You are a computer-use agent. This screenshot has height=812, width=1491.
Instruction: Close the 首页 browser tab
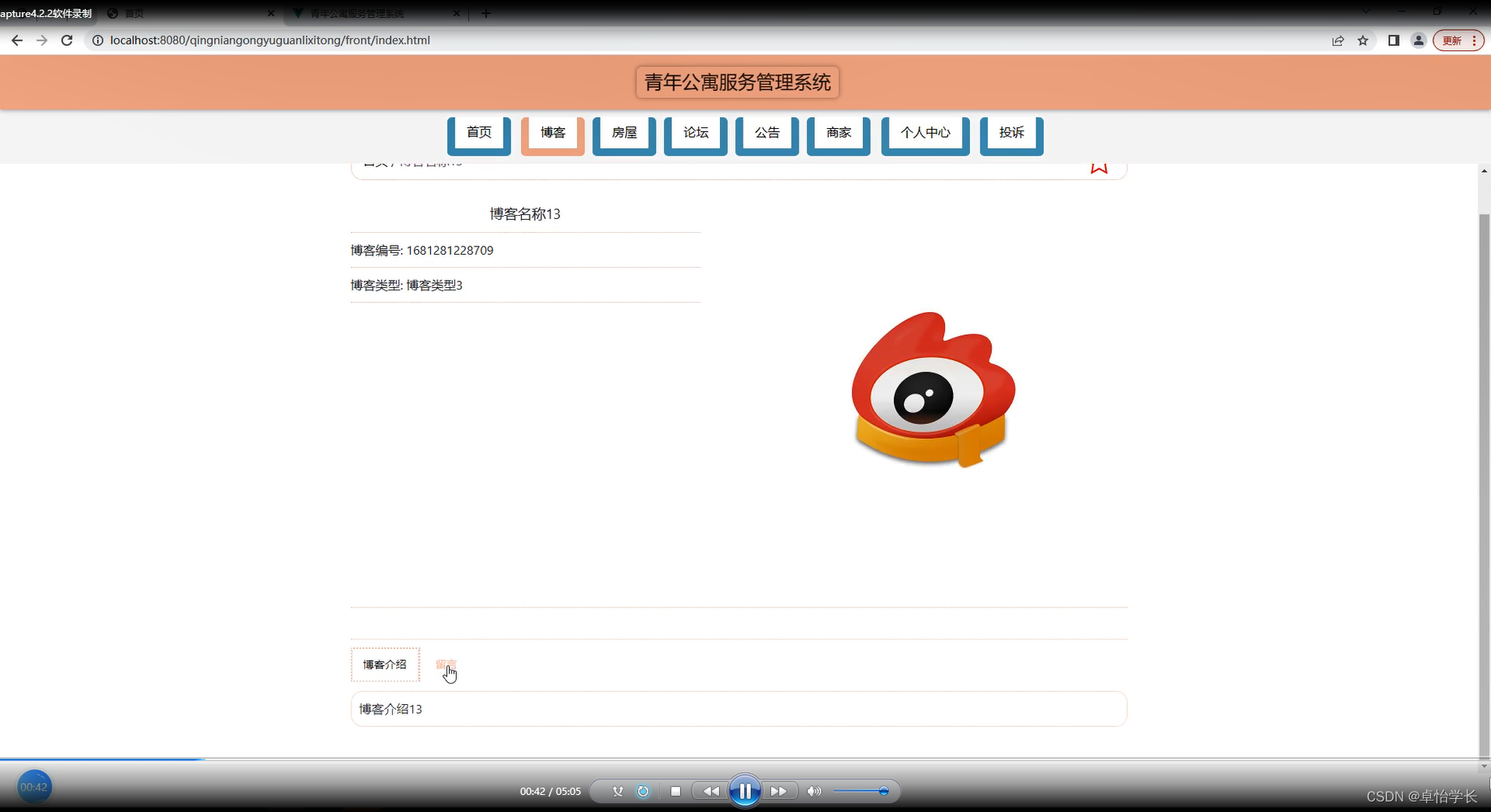271,13
